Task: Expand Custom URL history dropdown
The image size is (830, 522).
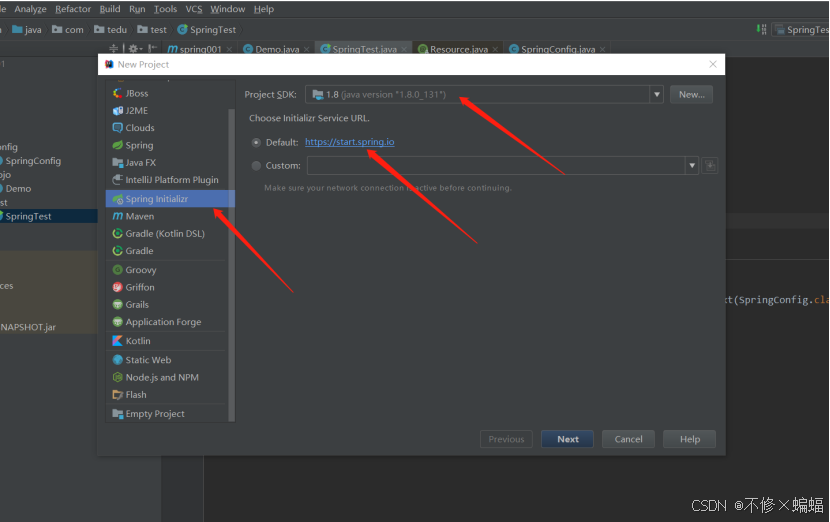Action: click(x=692, y=166)
